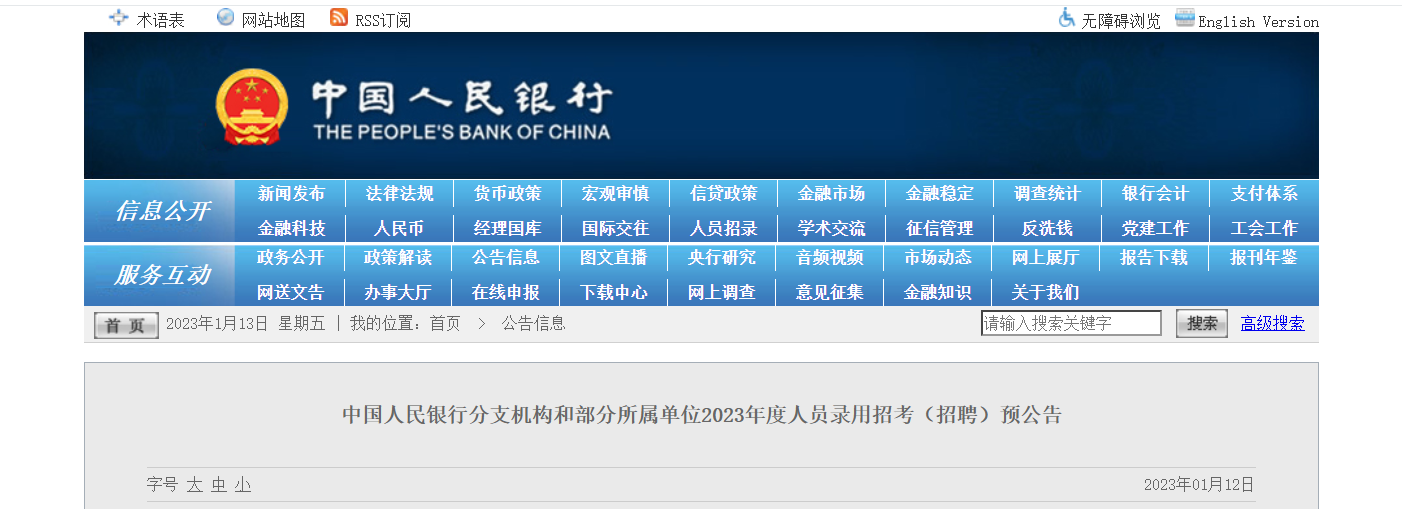1402x509 pixels.
Task: Go to 党建工作 section
Action: click(1155, 228)
